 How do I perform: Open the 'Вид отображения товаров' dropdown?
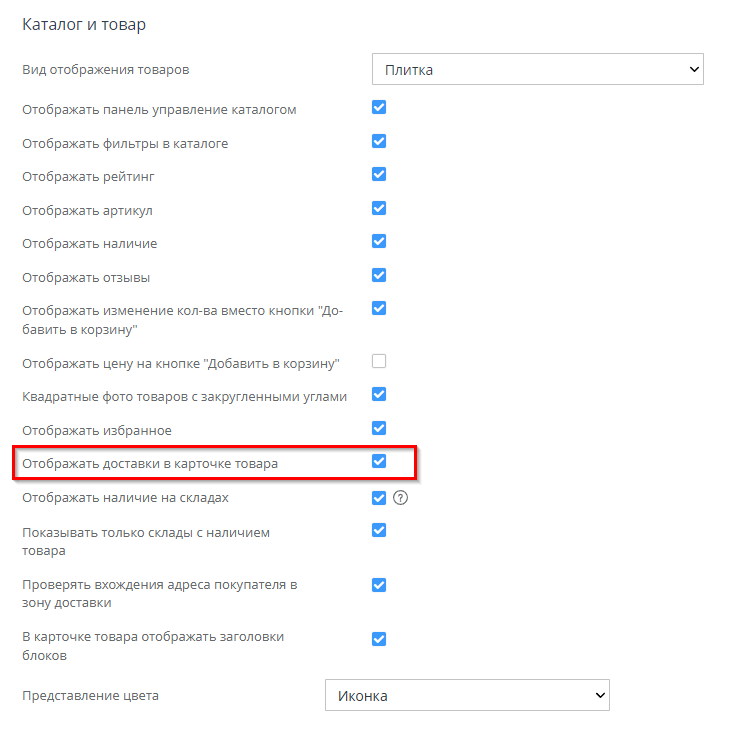(538, 70)
